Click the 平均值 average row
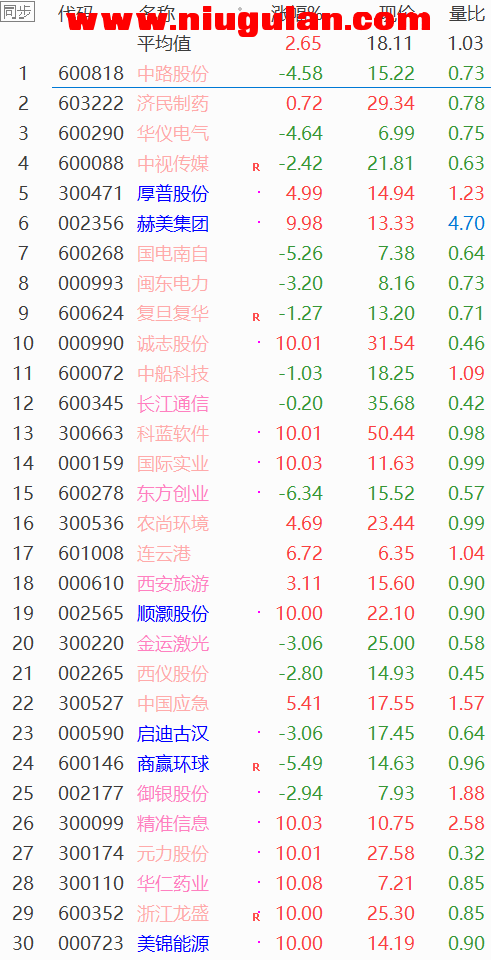This screenshot has height=960, width=491. pos(246,43)
